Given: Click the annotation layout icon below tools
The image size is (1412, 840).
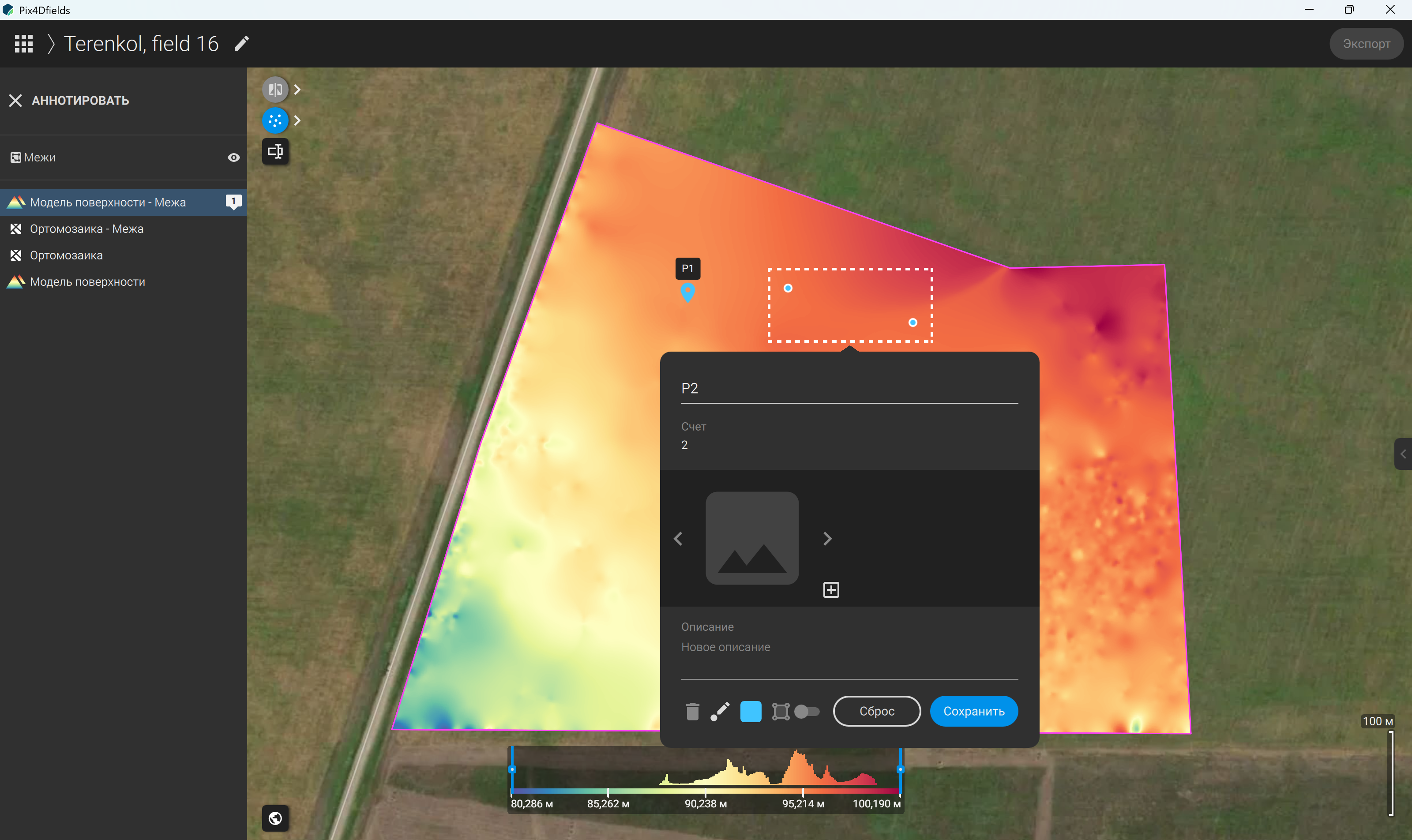Looking at the screenshot, I should (x=275, y=151).
